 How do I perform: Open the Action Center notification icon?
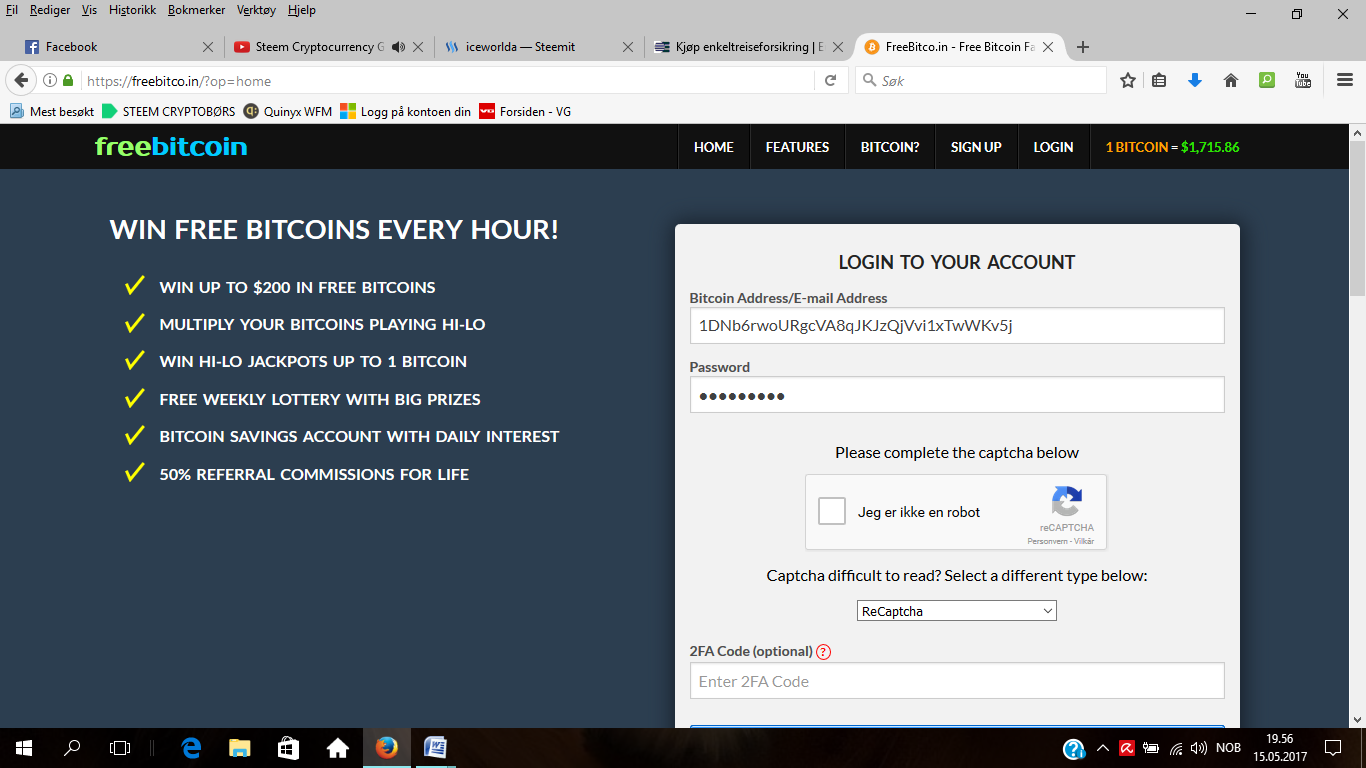tap(1333, 748)
